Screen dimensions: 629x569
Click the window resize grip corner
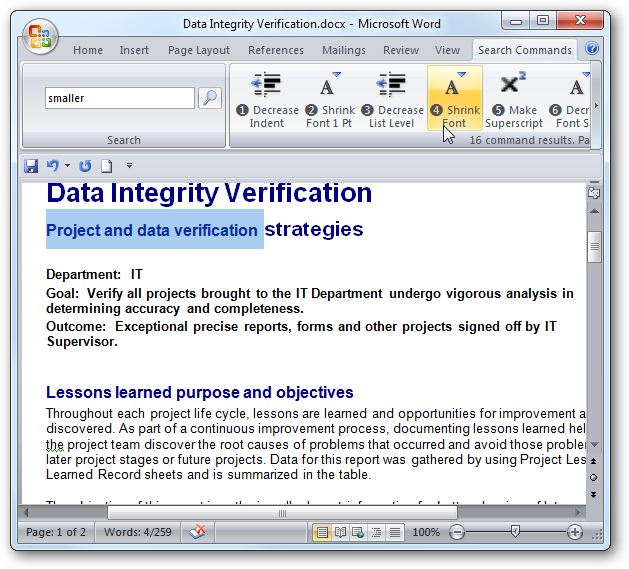click(x=597, y=535)
